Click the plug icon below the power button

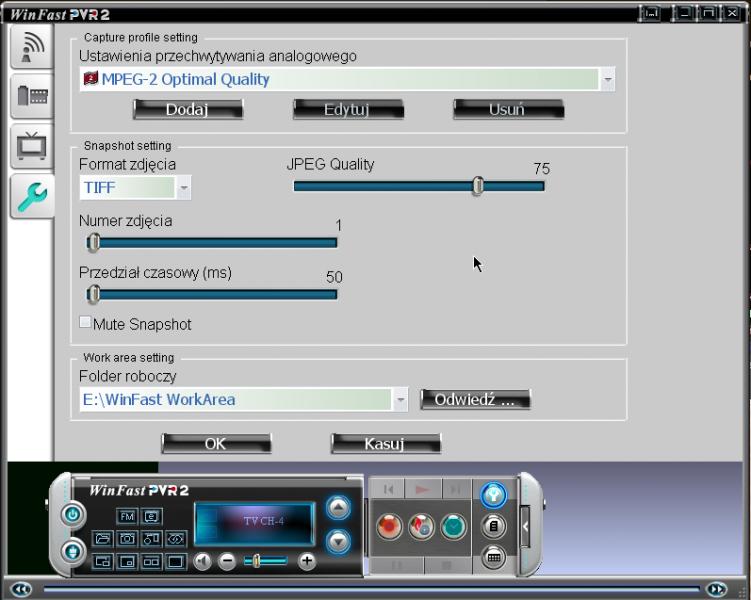73,551
